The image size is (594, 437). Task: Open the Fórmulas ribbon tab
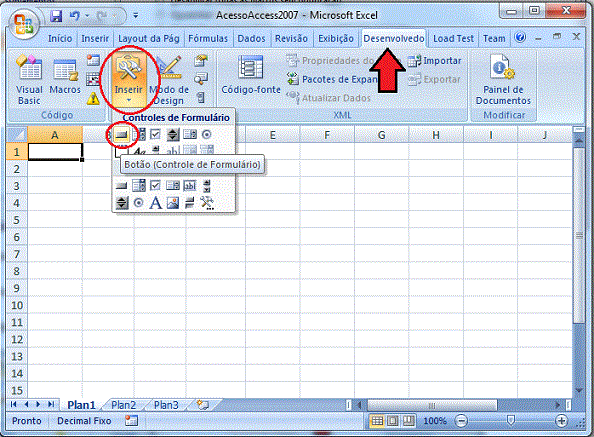[208, 39]
